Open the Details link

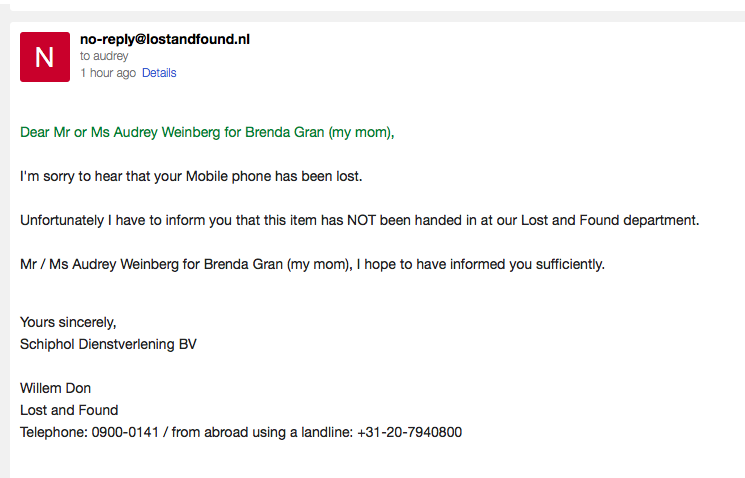[159, 73]
